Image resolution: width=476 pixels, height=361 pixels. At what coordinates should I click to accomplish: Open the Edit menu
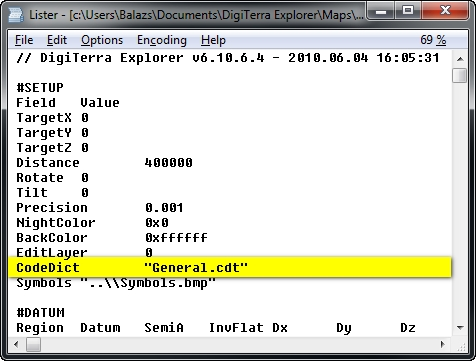click(x=57, y=40)
